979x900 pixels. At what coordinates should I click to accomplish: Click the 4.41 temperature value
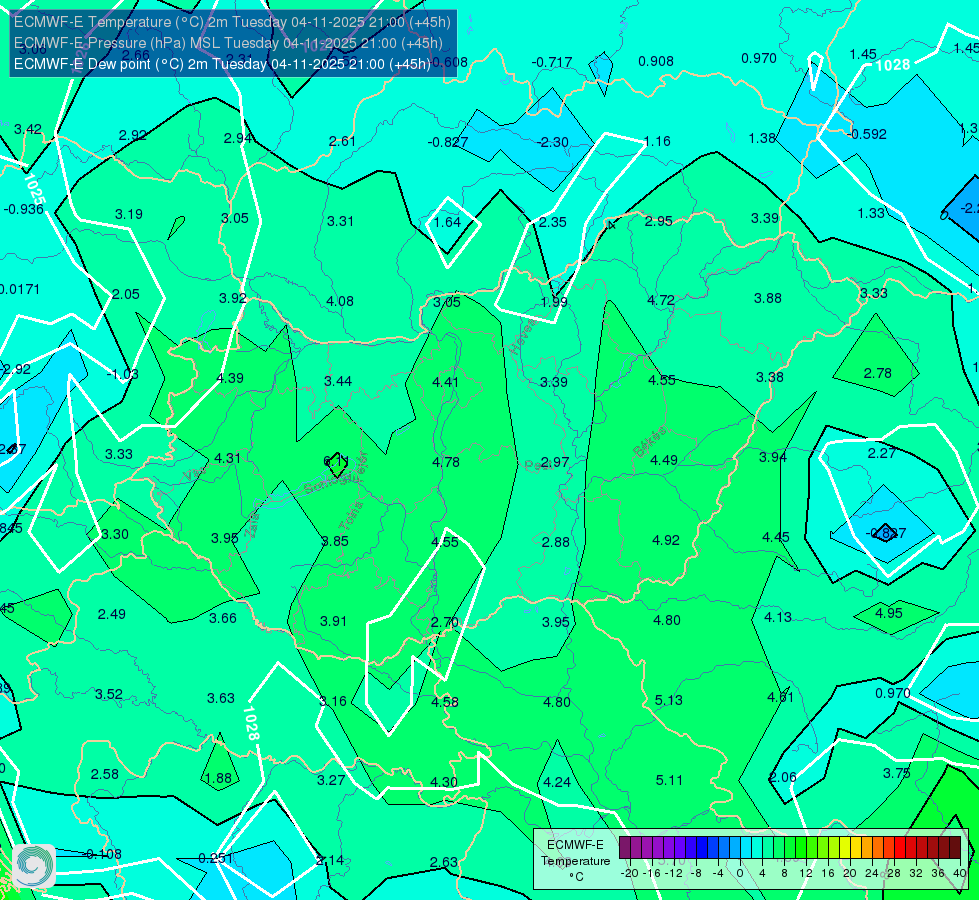tap(445, 382)
